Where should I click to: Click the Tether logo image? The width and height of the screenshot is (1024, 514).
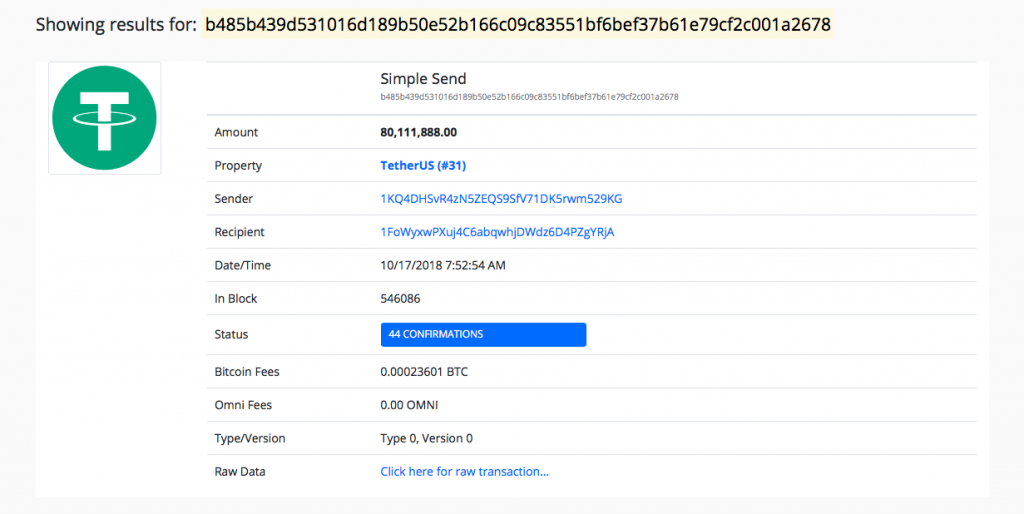point(104,118)
